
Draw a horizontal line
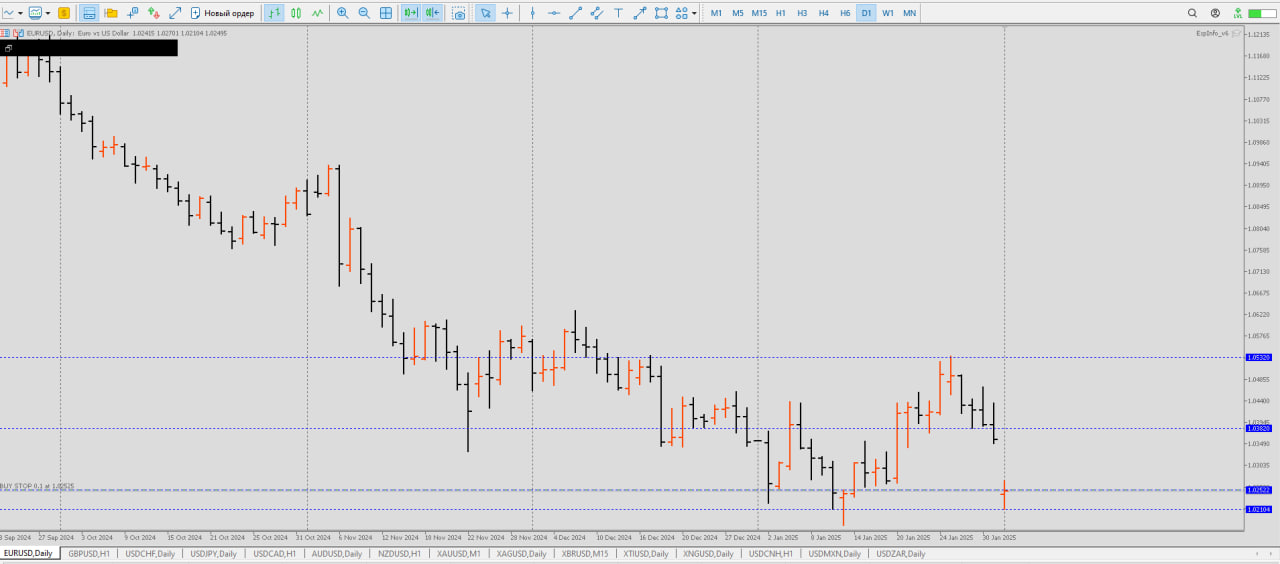[x=554, y=13]
